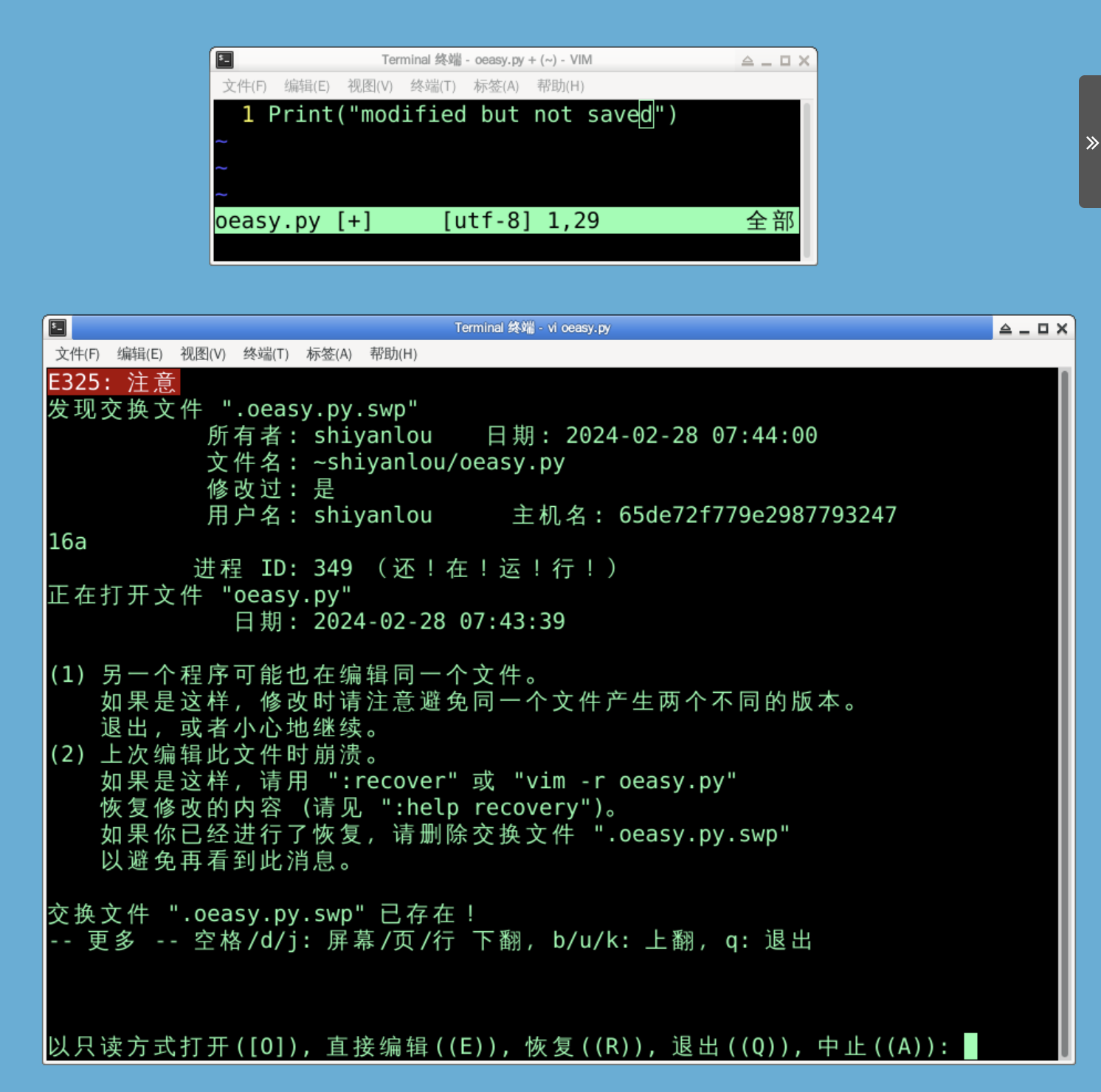Open 编辑(E) menu in VIM window
The image size is (1101, 1092).
307,86
